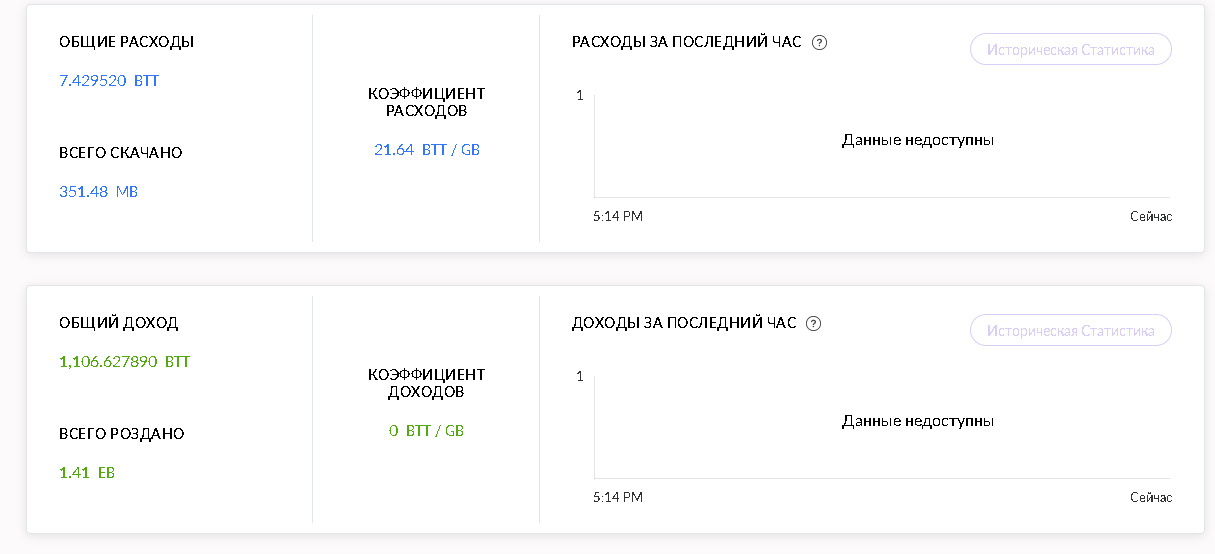Click the 1,106.627890 BTT total income value

click(x=124, y=362)
